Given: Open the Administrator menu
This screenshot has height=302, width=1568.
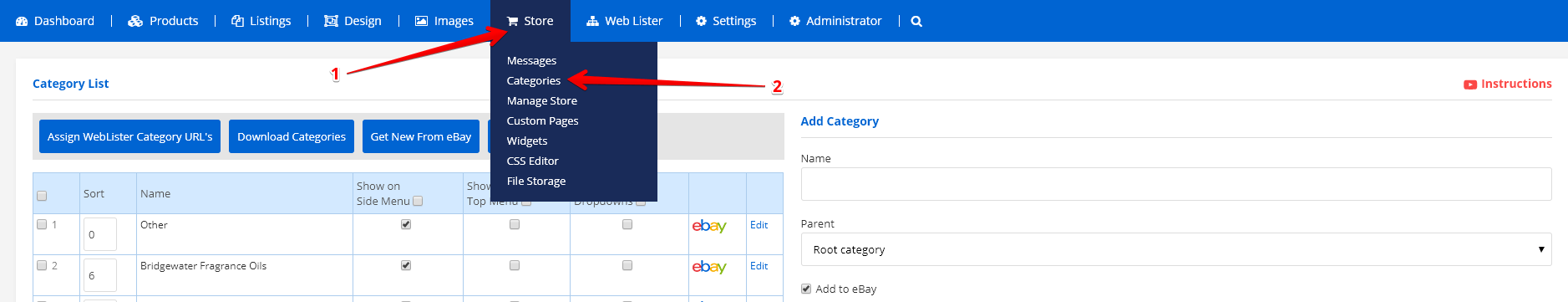Looking at the screenshot, I should (835, 21).
